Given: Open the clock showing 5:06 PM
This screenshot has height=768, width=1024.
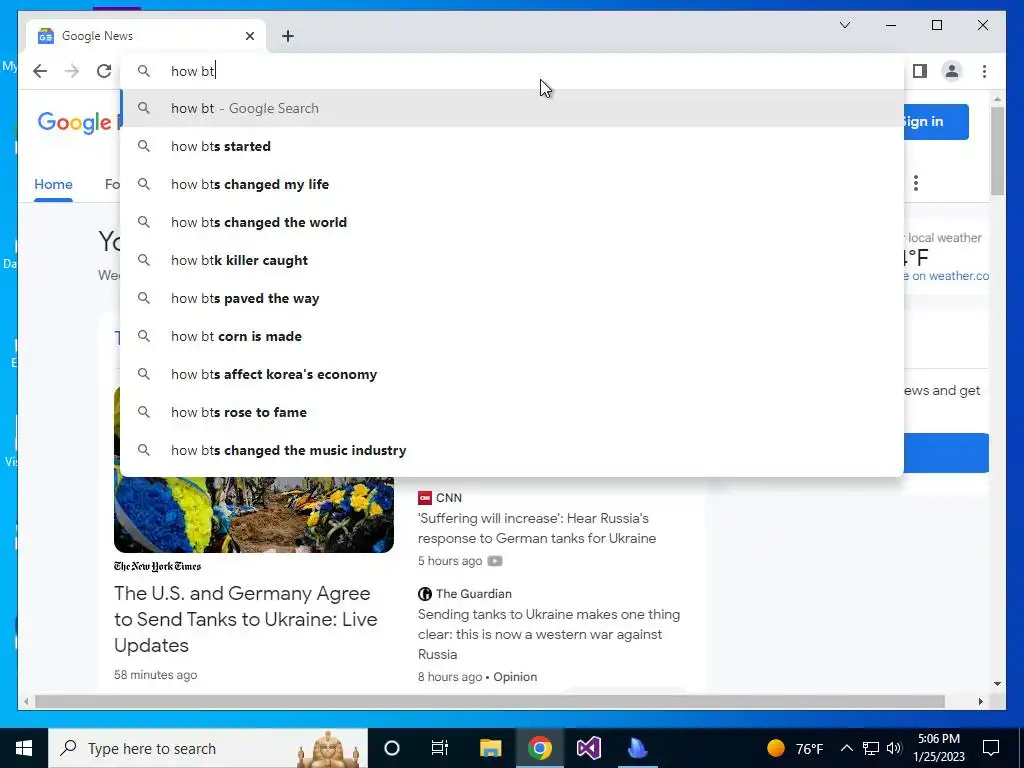Looking at the screenshot, I should (938, 748).
